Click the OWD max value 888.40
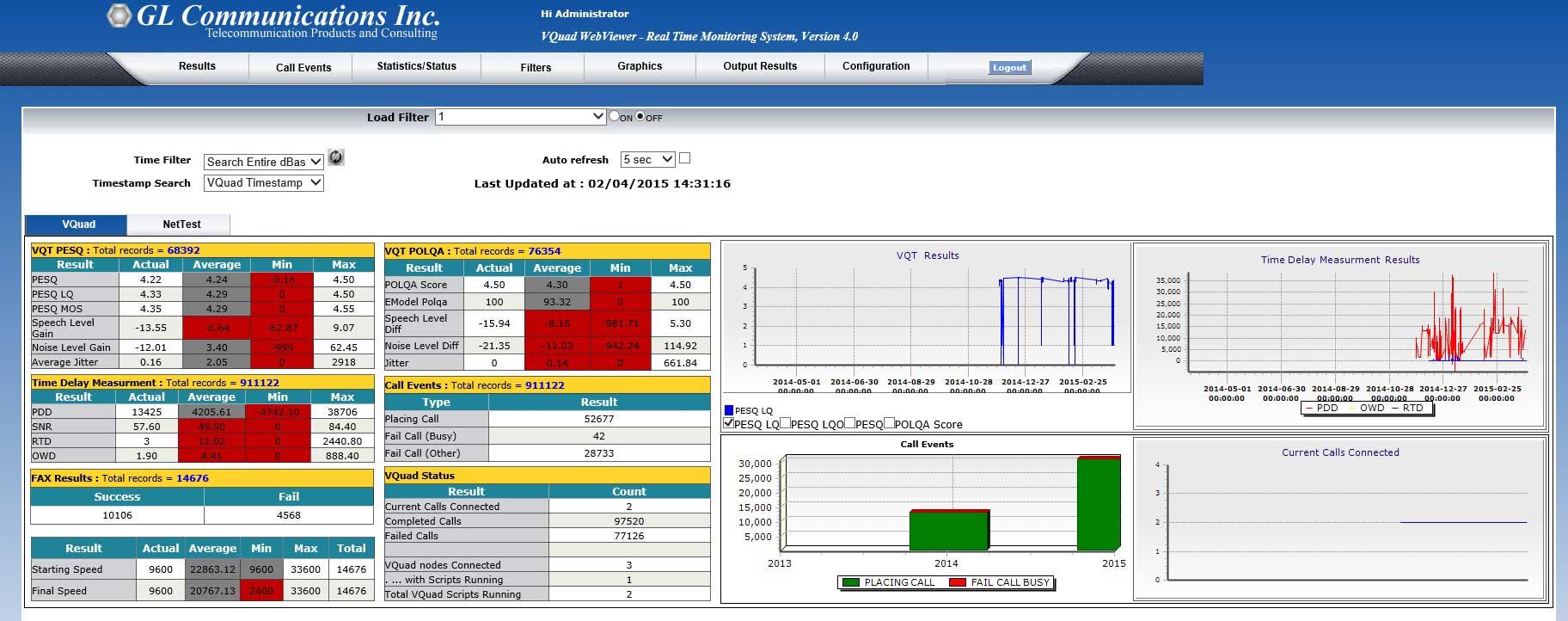This screenshot has height=621, width=1568. pyautogui.click(x=342, y=456)
